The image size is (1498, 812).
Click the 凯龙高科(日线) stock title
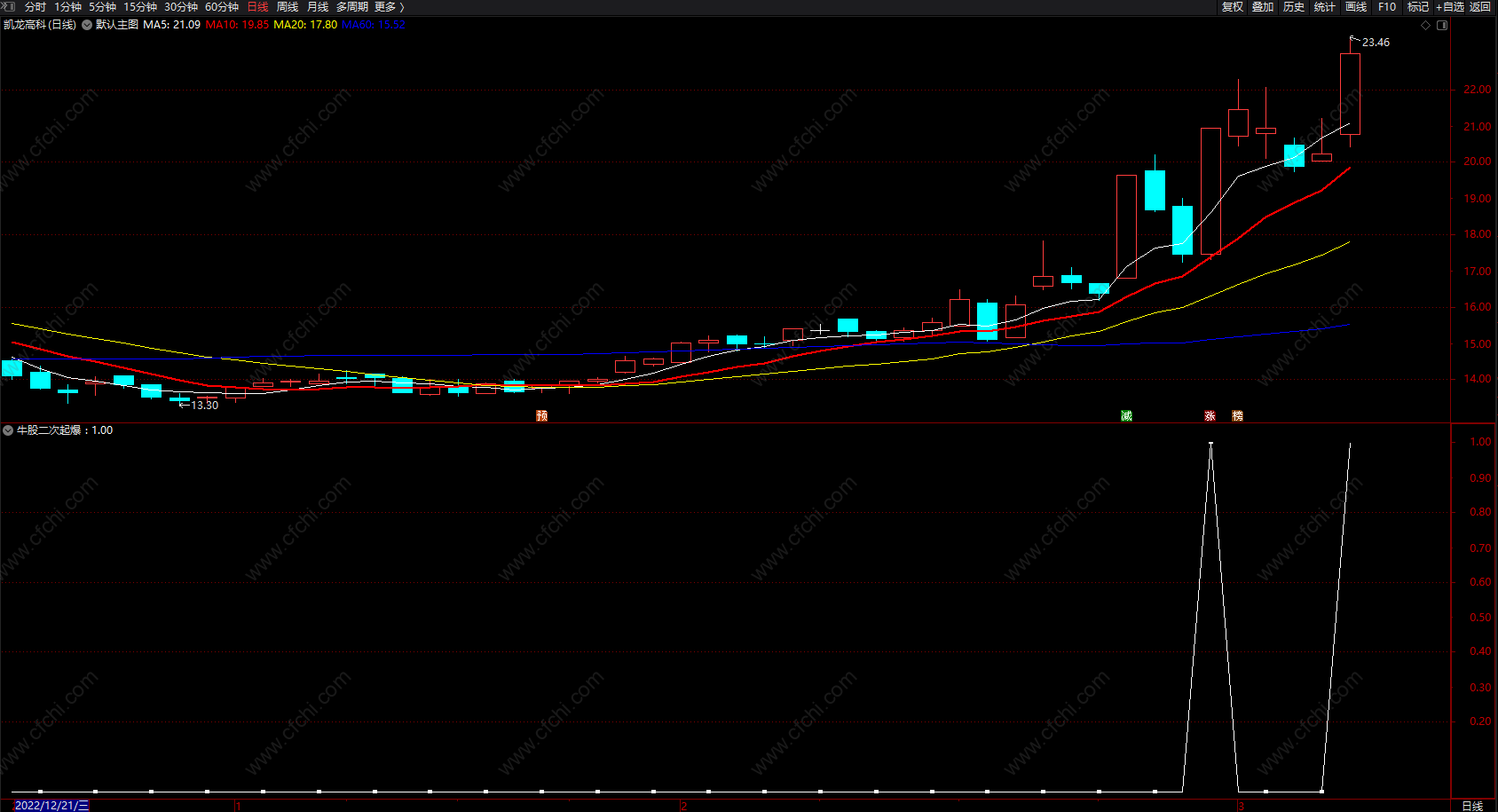40,25
